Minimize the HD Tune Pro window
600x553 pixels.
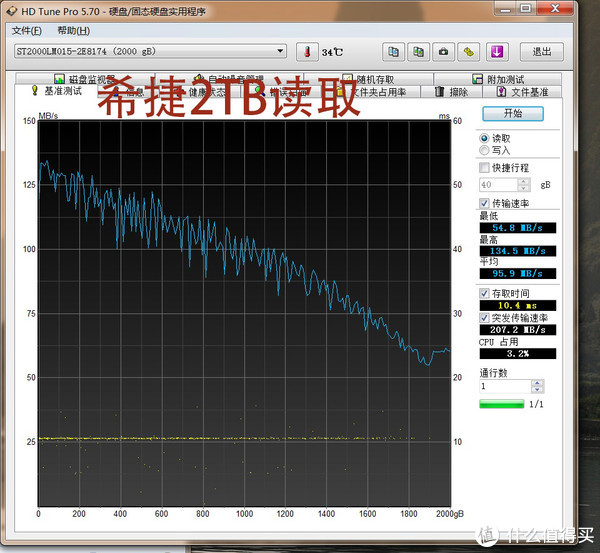click(505, 8)
